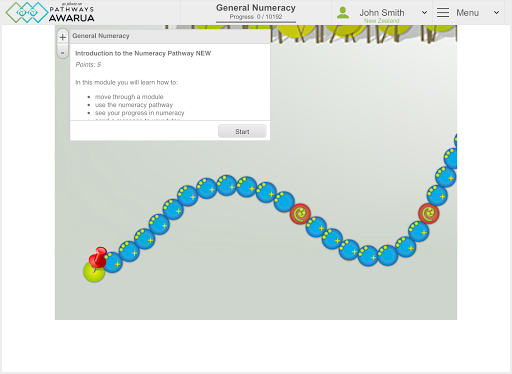Click the General Numeracy panel title
The height and width of the screenshot is (374, 512).
pyautogui.click(x=101, y=36)
